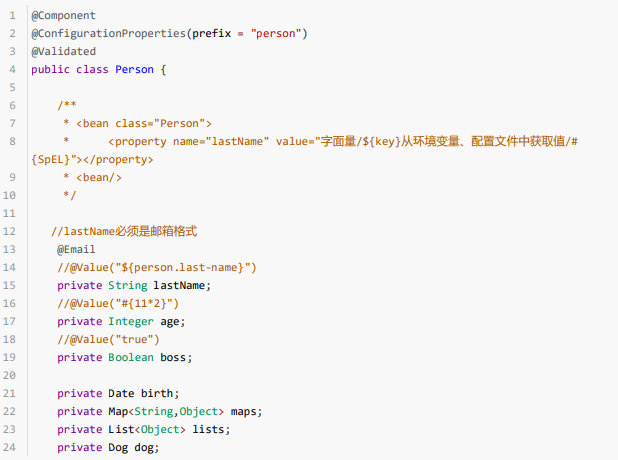
Task: Click line number 4 in gutter
Action: pyautogui.click(x=13, y=69)
